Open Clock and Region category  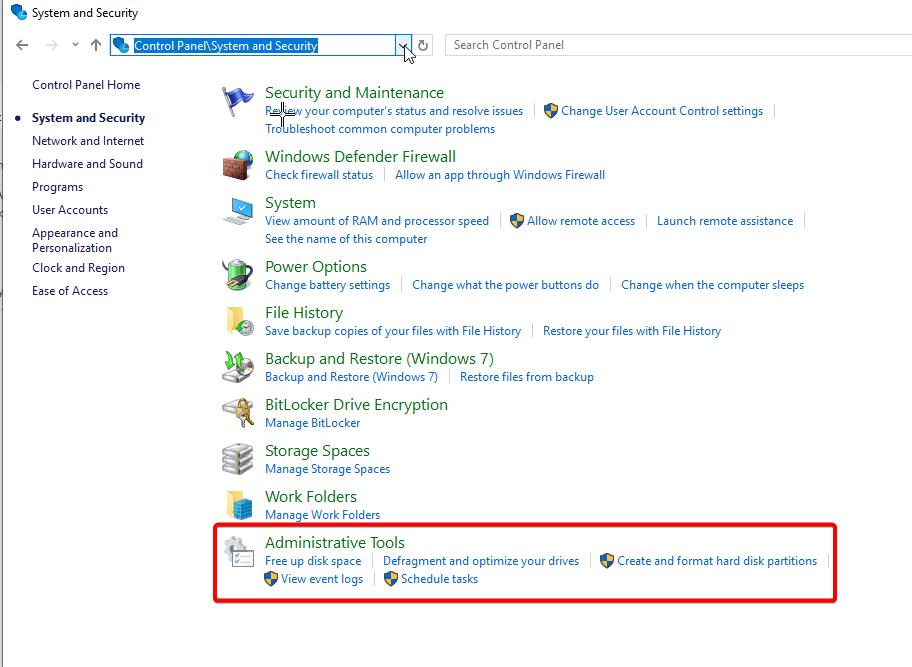[79, 268]
